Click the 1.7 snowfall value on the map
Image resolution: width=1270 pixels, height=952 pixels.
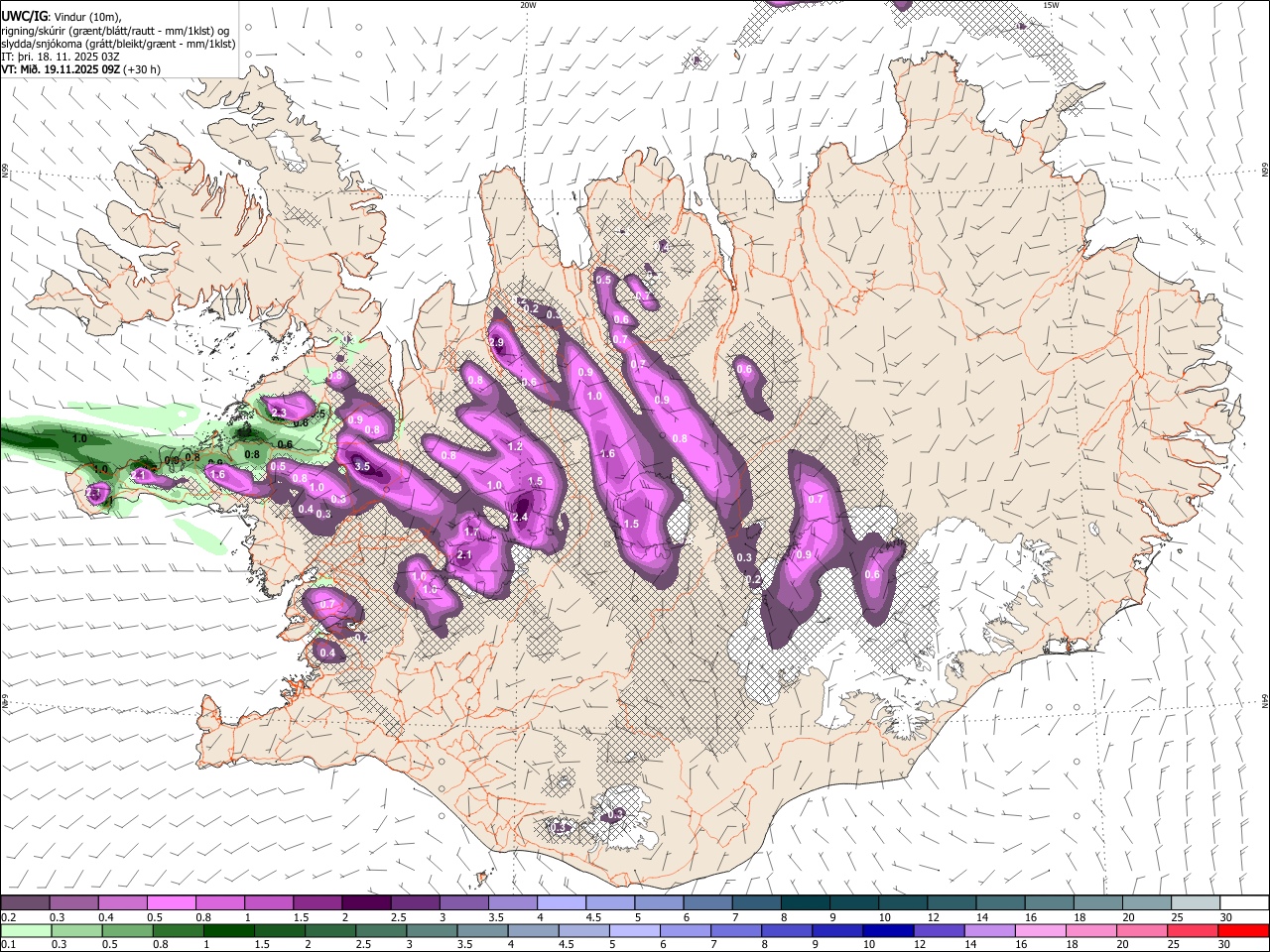point(471,533)
